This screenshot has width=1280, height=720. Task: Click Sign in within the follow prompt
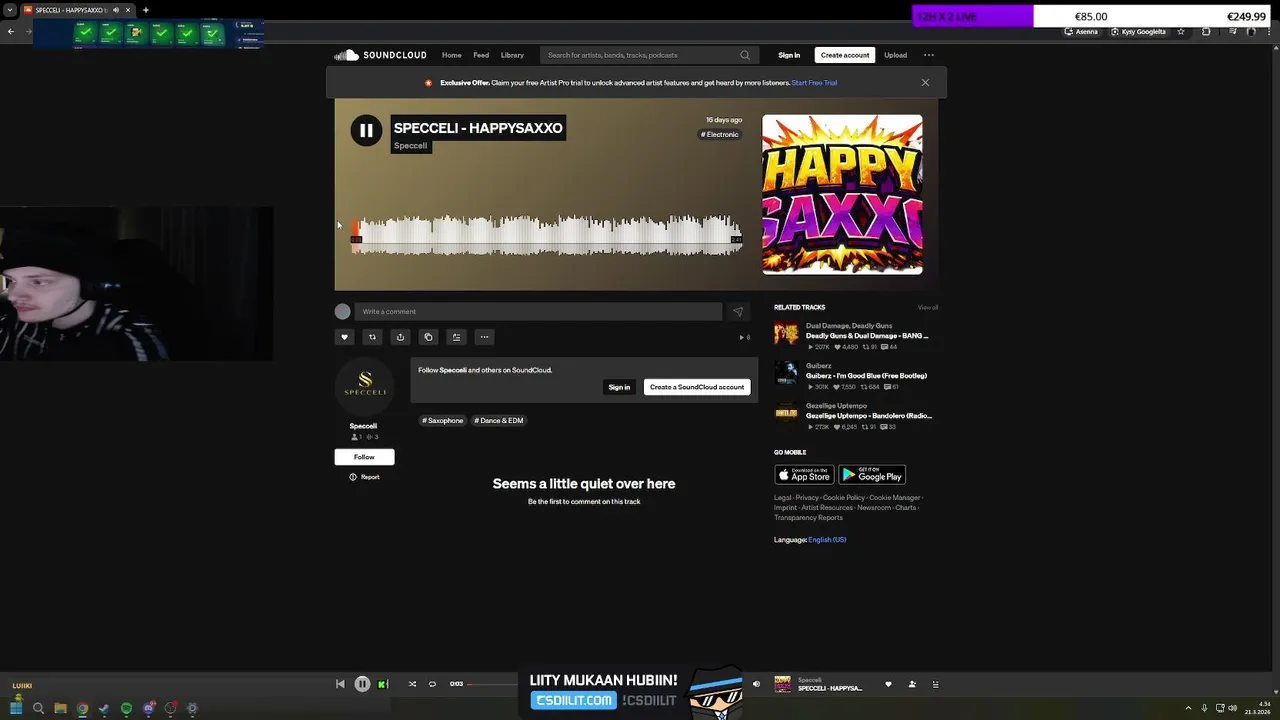pyautogui.click(x=619, y=387)
